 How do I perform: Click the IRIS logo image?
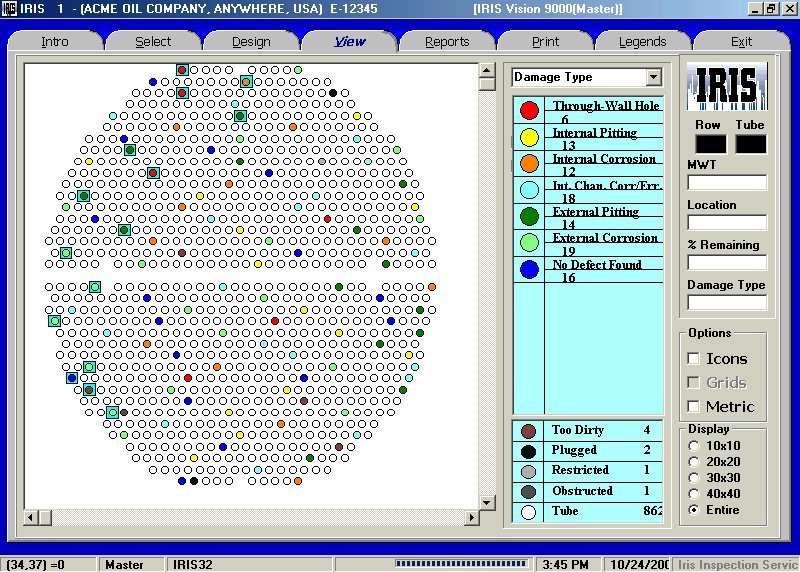(x=727, y=86)
